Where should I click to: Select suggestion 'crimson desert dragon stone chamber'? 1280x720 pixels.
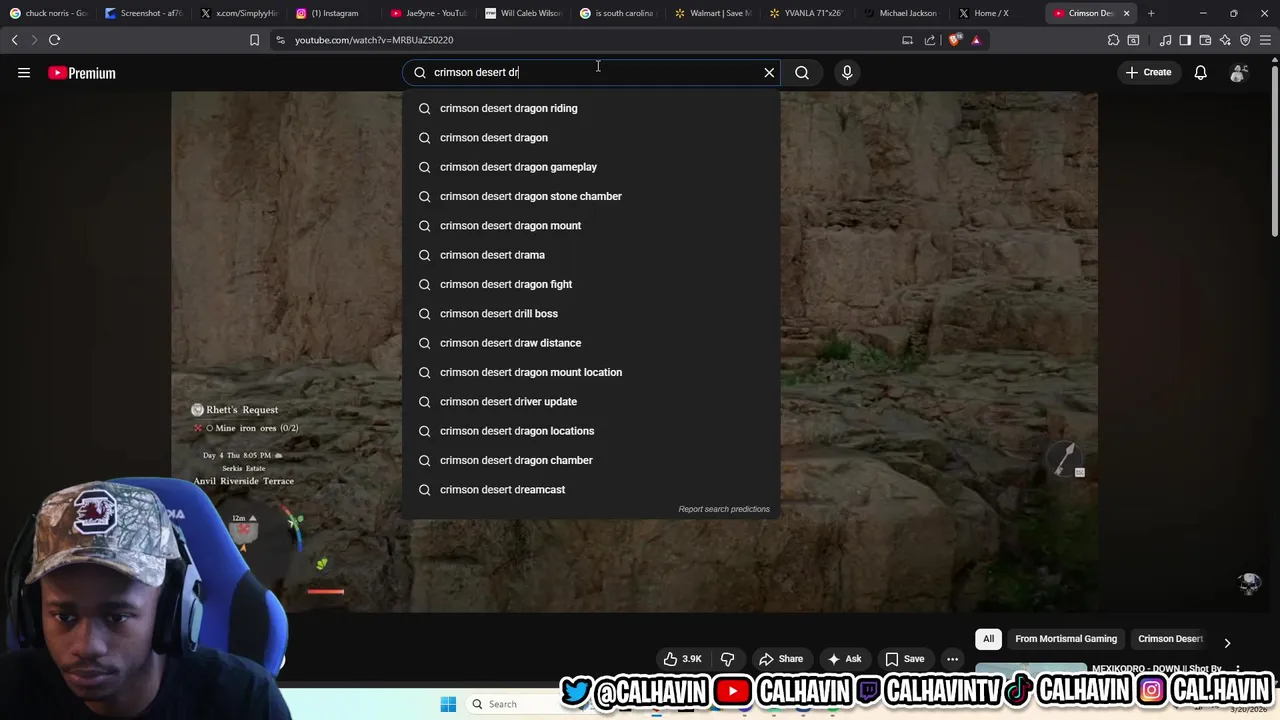[x=591, y=196]
